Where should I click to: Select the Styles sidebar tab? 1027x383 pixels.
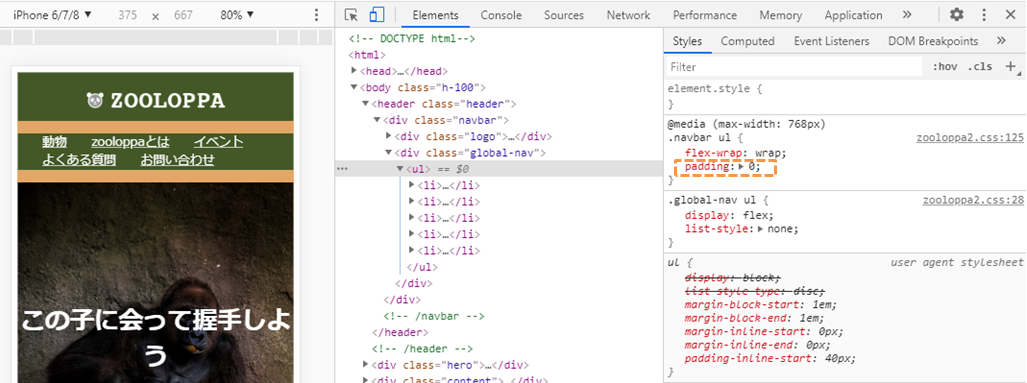(x=687, y=41)
